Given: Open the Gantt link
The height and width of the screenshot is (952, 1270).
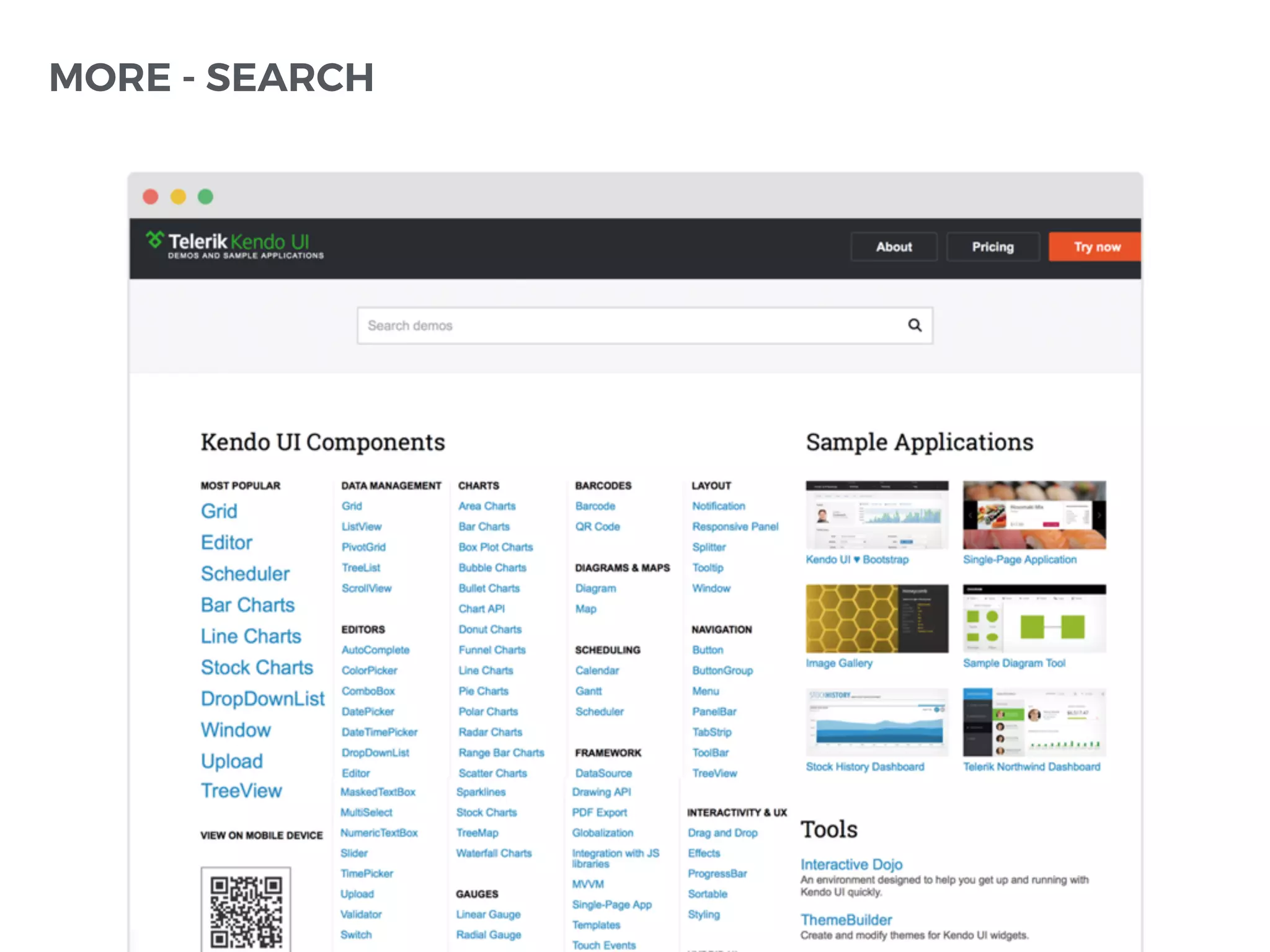Looking at the screenshot, I should coord(588,690).
